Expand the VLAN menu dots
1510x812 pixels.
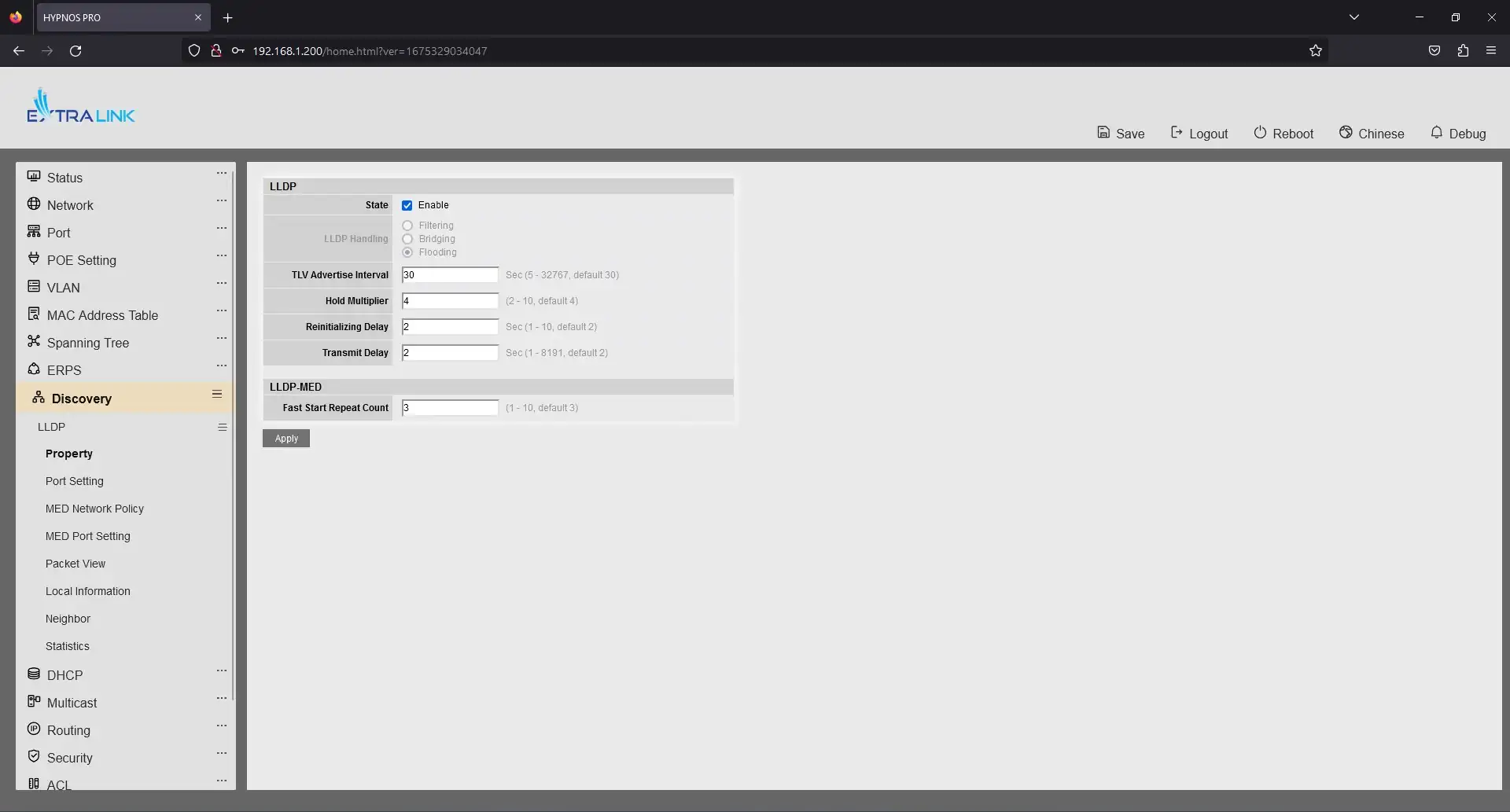click(222, 284)
